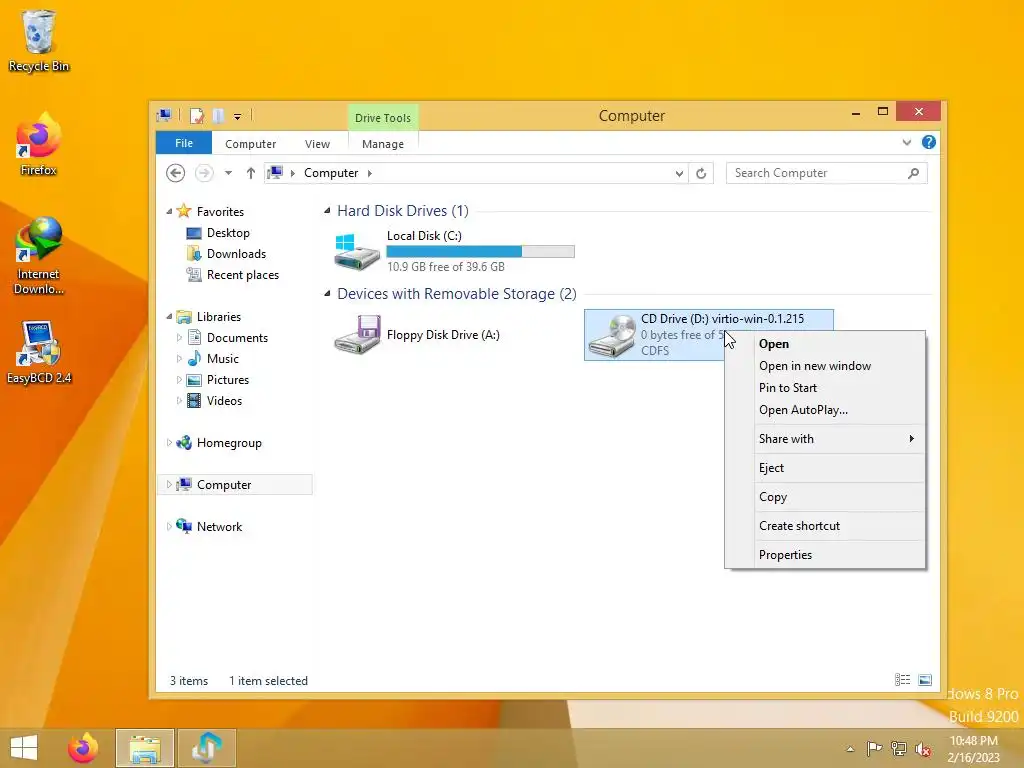The width and height of the screenshot is (1024, 768).
Task: Expand the Network tree node
Action: (169, 526)
